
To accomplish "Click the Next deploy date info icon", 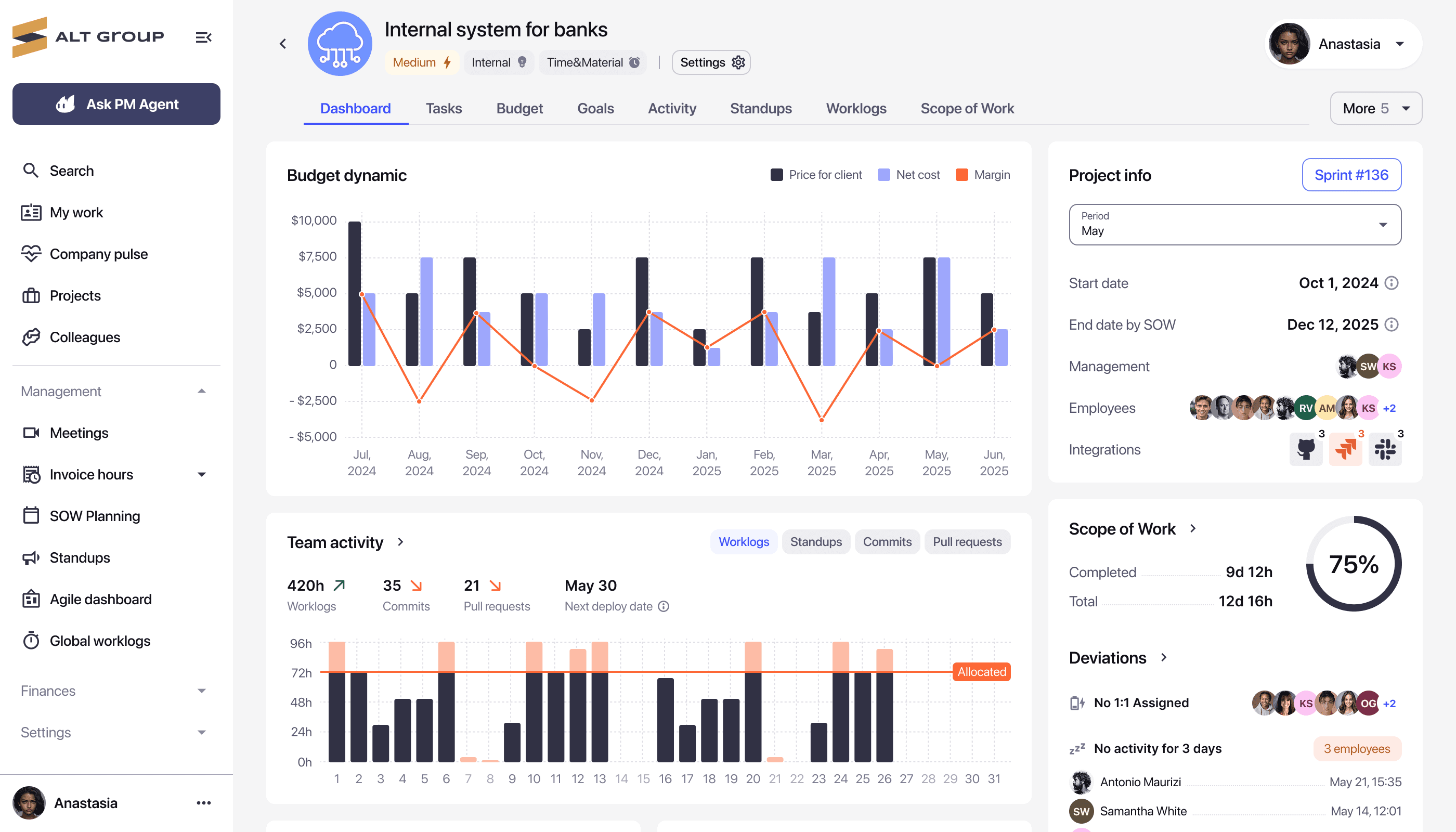I will pyautogui.click(x=664, y=606).
